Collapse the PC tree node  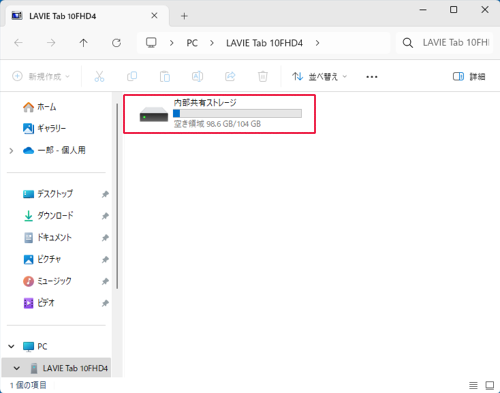coord(11,346)
